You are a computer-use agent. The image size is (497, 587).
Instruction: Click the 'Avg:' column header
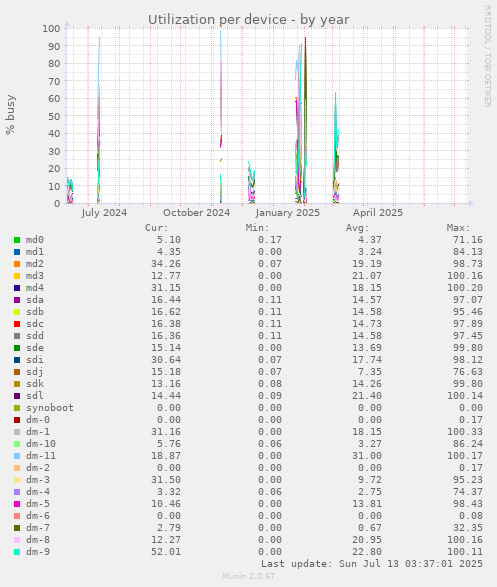pos(357,228)
